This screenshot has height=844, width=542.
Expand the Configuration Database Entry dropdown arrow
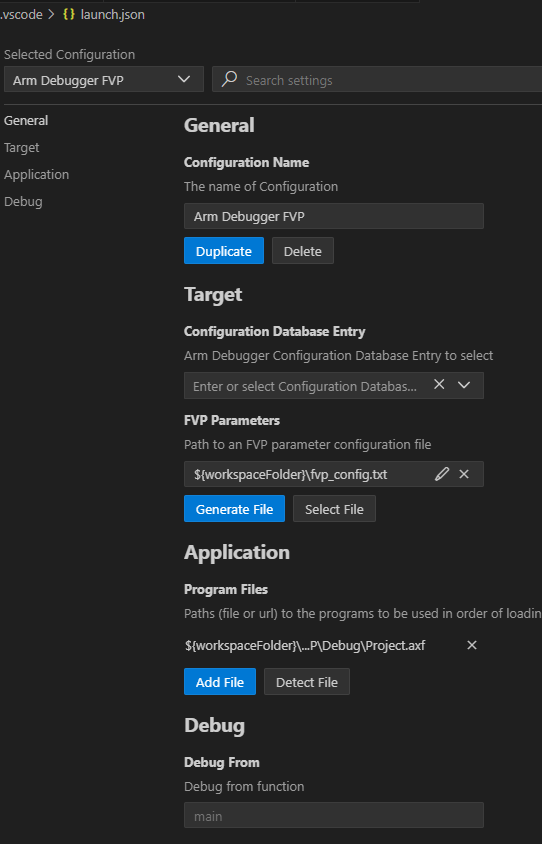[x=464, y=385]
